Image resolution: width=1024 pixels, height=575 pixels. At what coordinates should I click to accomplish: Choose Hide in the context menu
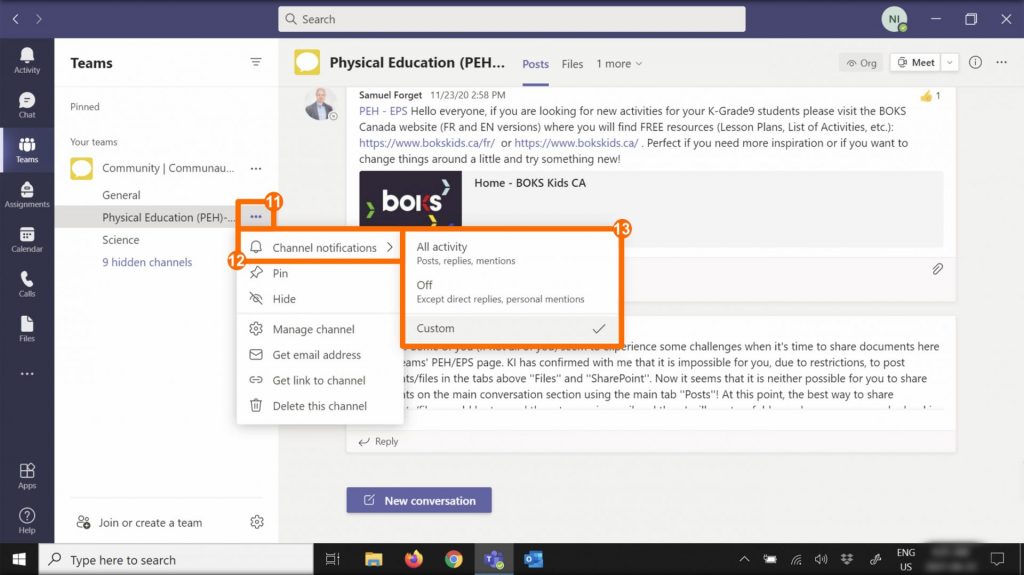320,299
